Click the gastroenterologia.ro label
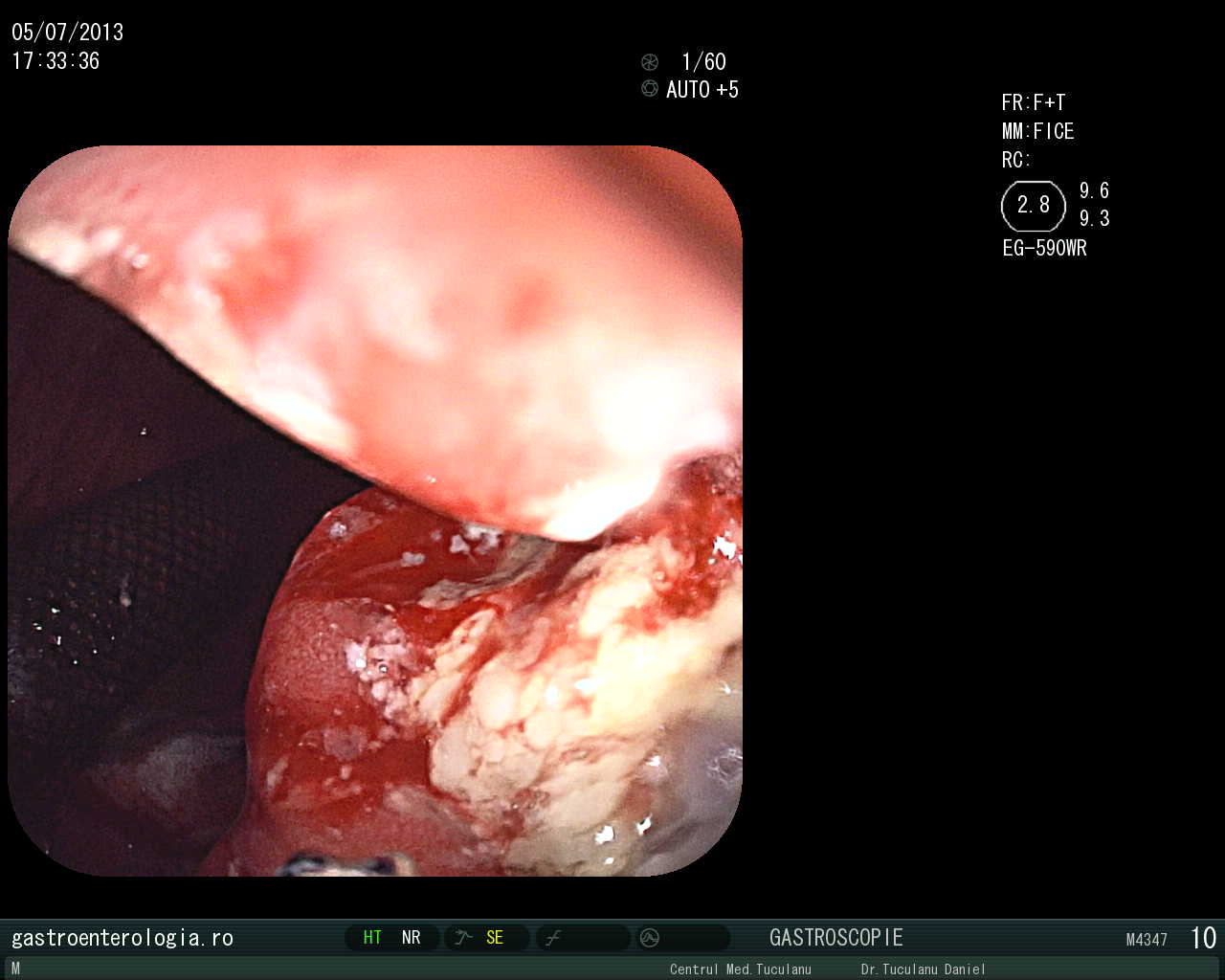Viewport: 1225px width, 980px height. pyautogui.click(x=122, y=938)
